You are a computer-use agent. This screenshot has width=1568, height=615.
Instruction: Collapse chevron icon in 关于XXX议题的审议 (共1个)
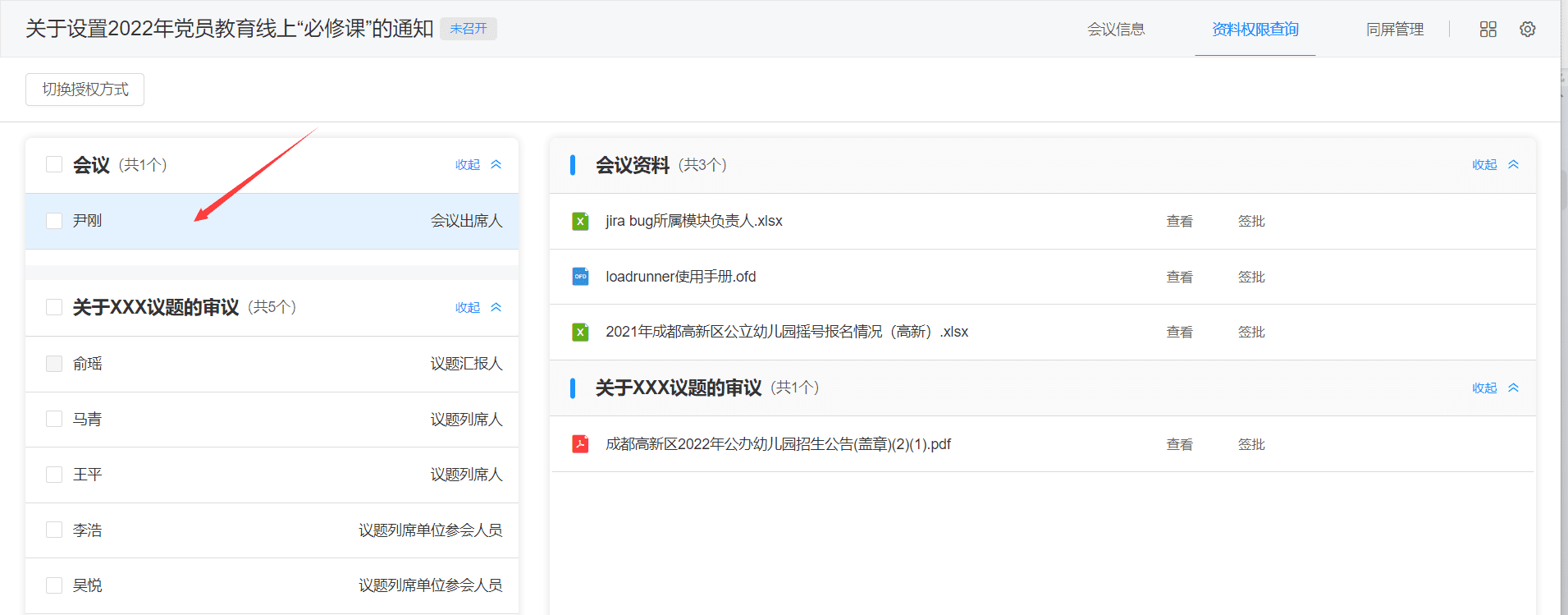point(1513,388)
